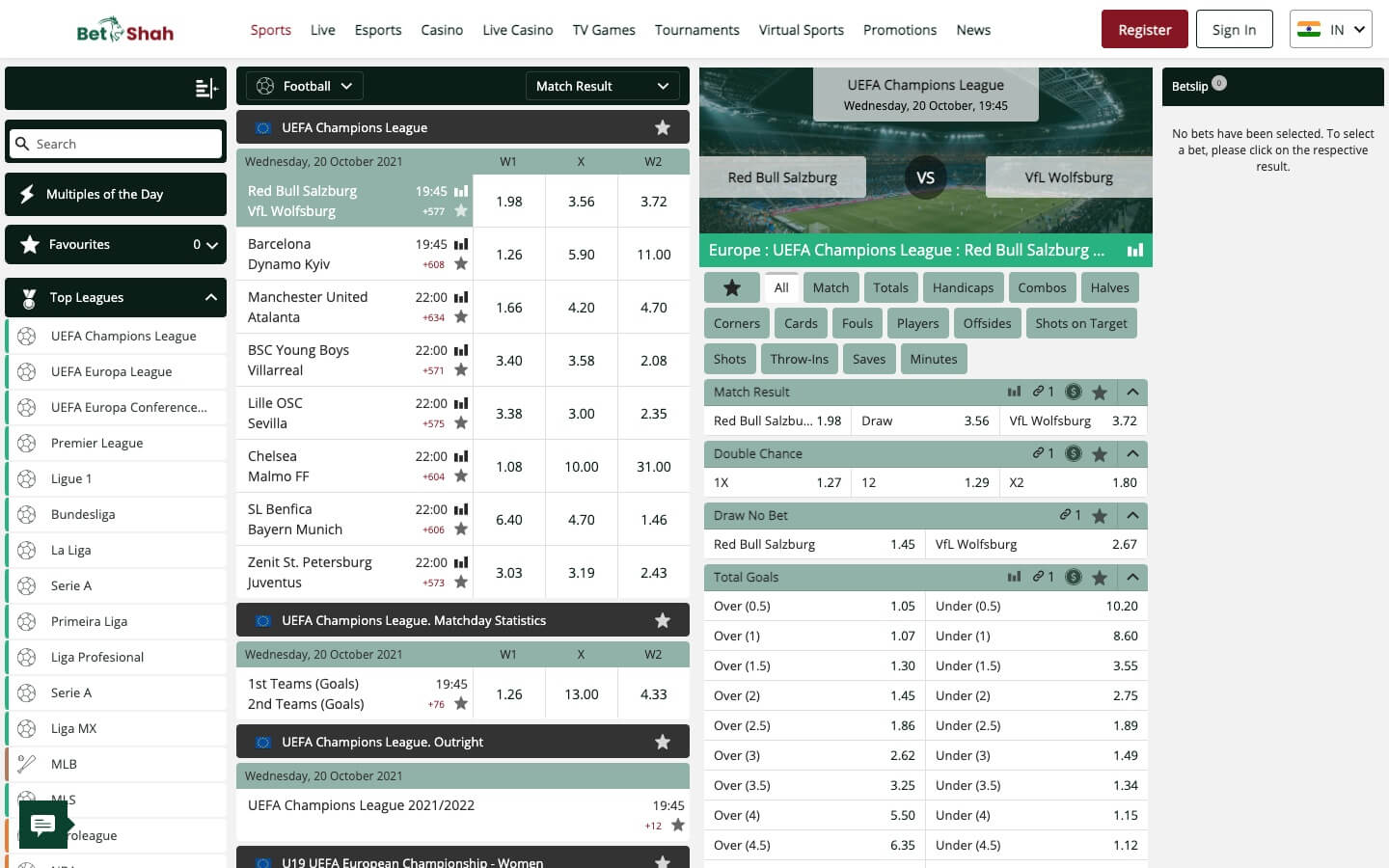The width and height of the screenshot is (1389, 868).
Task: Bet on Over (2.5) at 1.86
Action: 814,725
